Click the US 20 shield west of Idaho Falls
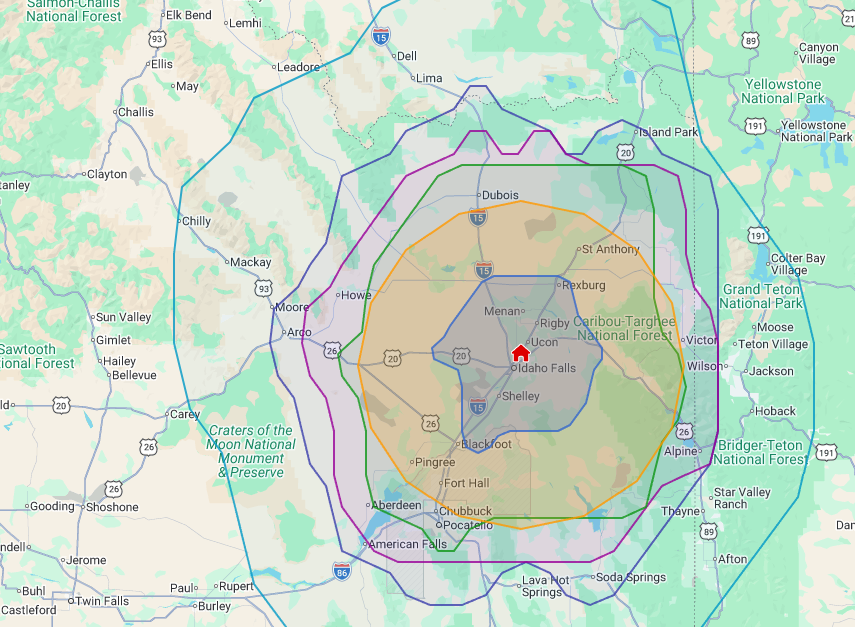The width and height of the screenshot is (855, 627). tap(461, 356)
